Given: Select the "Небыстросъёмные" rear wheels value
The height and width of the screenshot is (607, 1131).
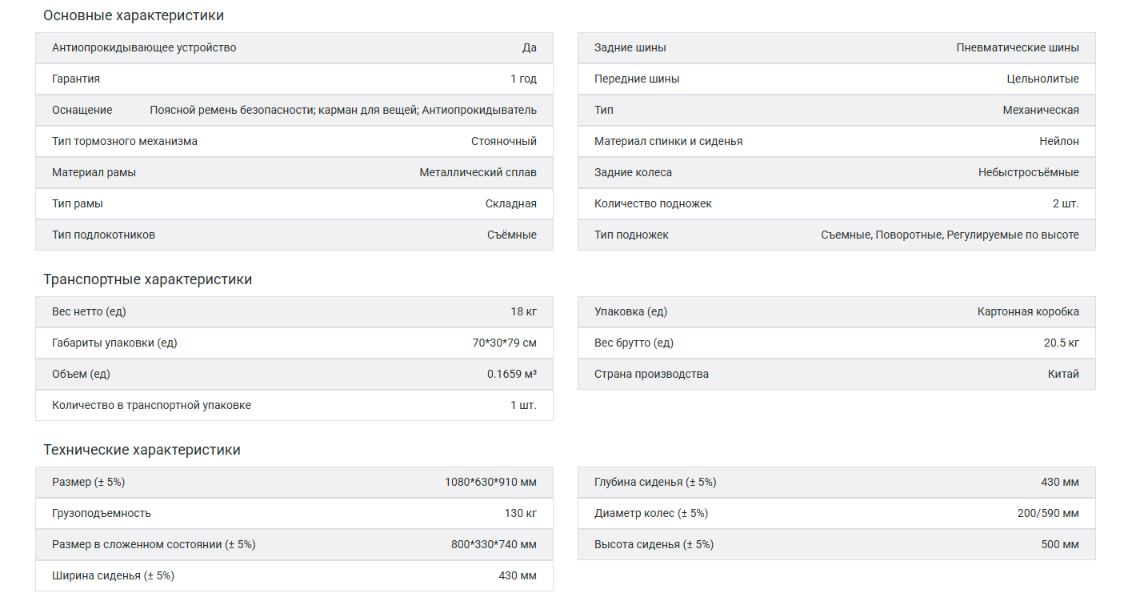Looking at the screenshot, I should [x=1028, y=173].
